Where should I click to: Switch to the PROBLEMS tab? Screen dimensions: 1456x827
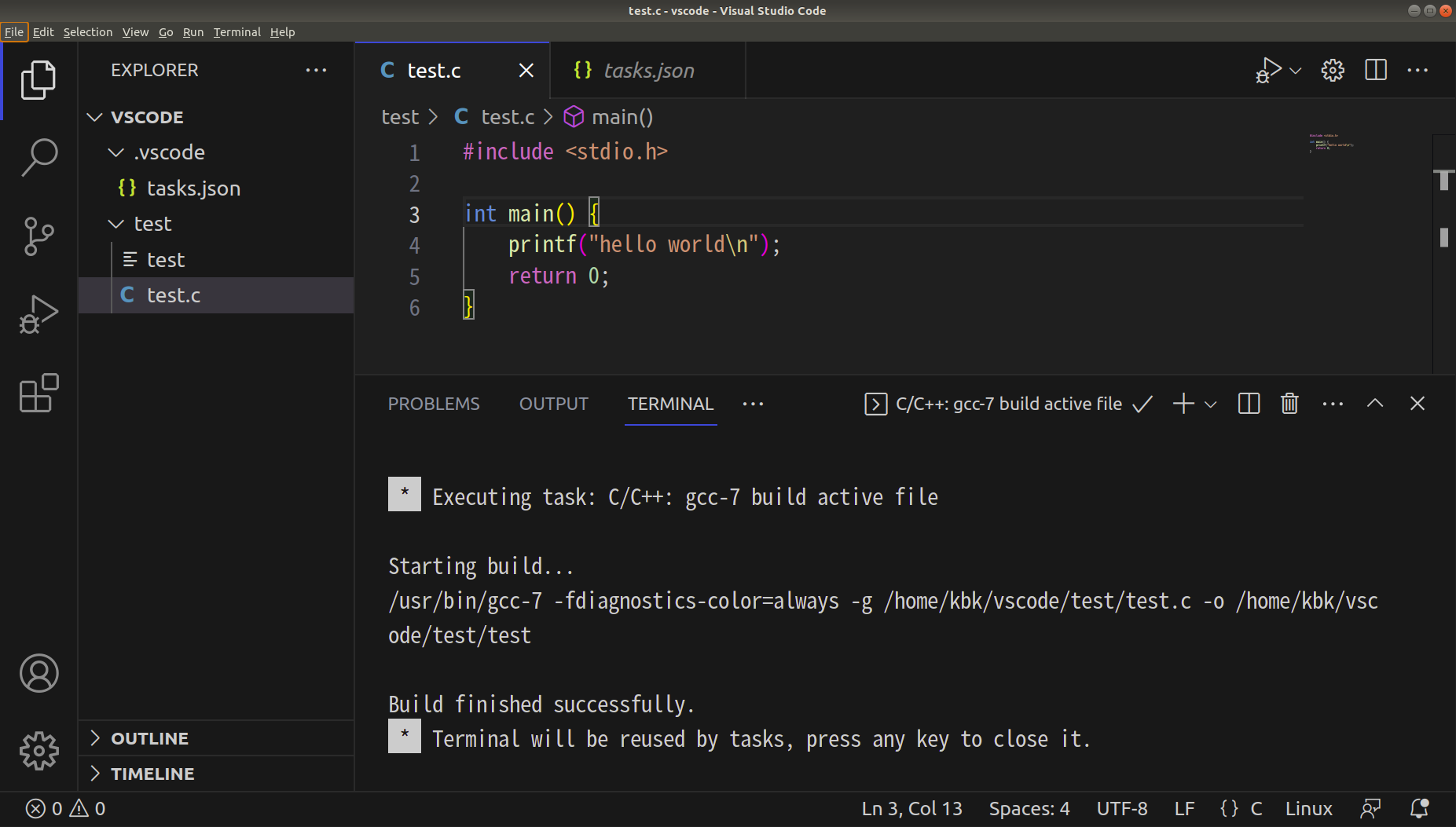click(x=434, y=404)
